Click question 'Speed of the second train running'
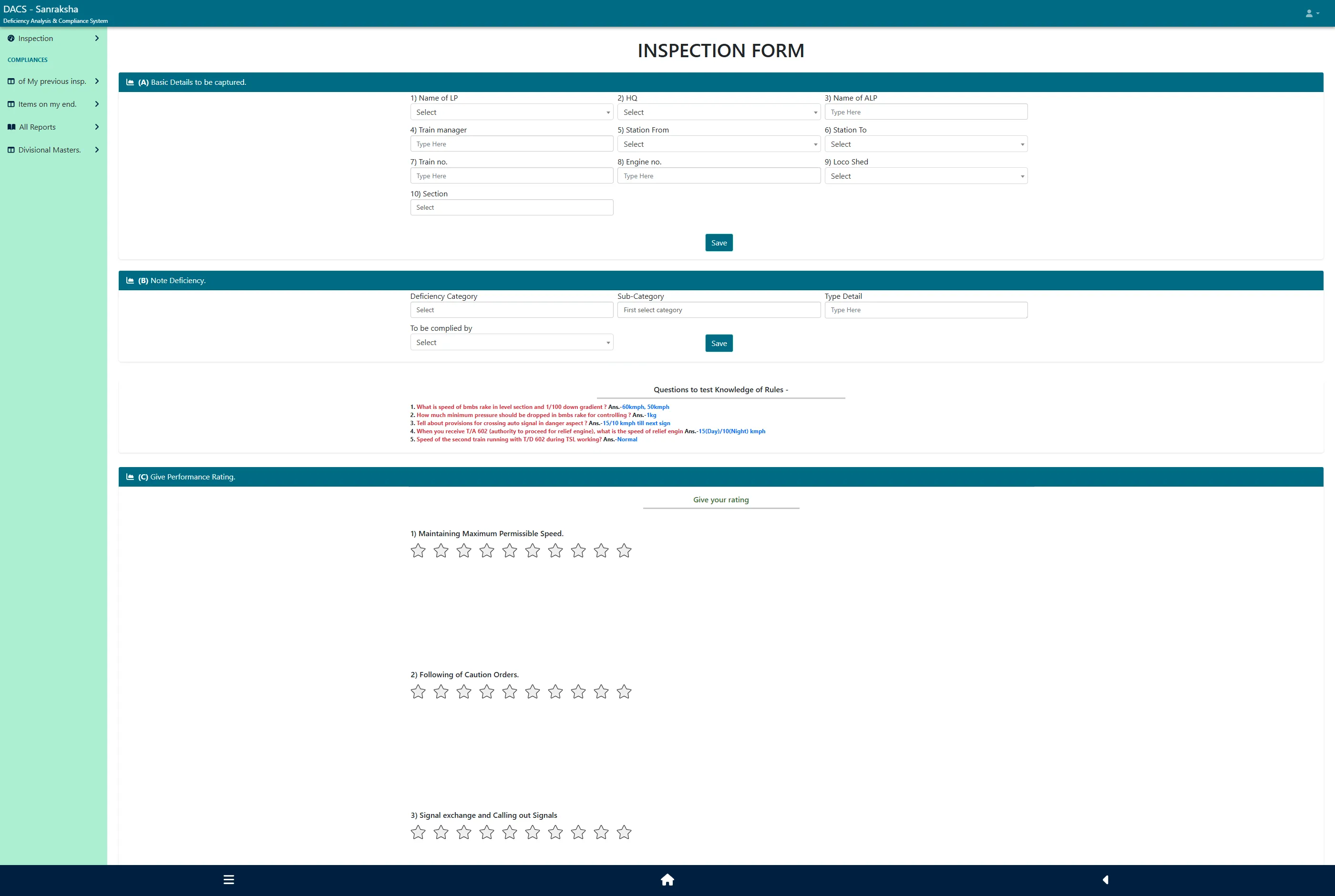The width and height of the screenshot is (1335, 896). [x=509, y=439]
